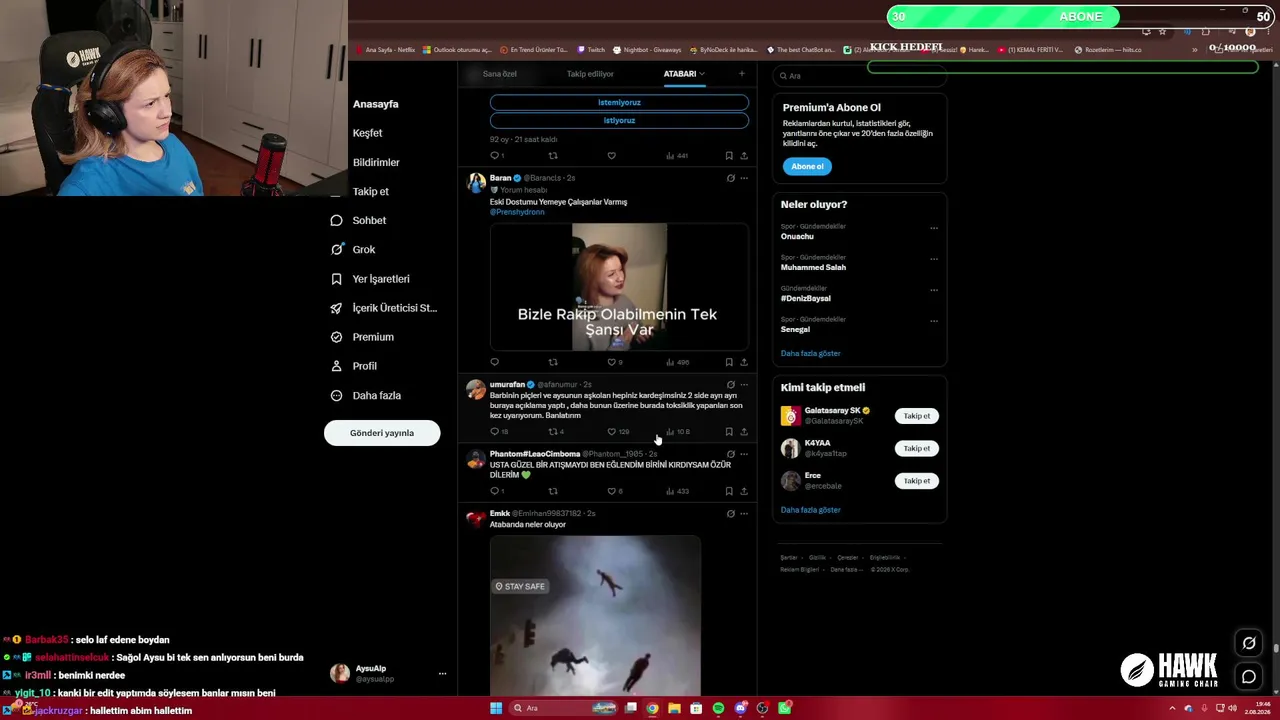Viewport: 1280px width, 720px height.
Task: Reply to Baran's post
Action: 494,362
